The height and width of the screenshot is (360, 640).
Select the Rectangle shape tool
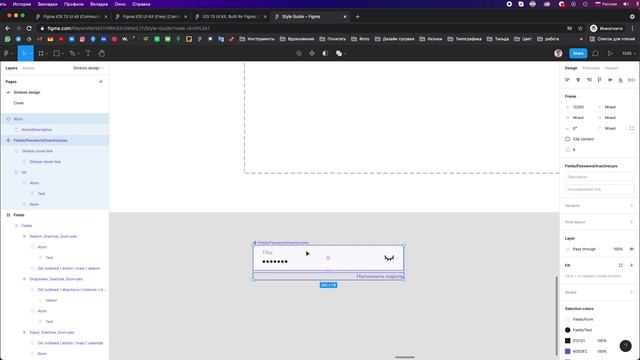point(57,53)
